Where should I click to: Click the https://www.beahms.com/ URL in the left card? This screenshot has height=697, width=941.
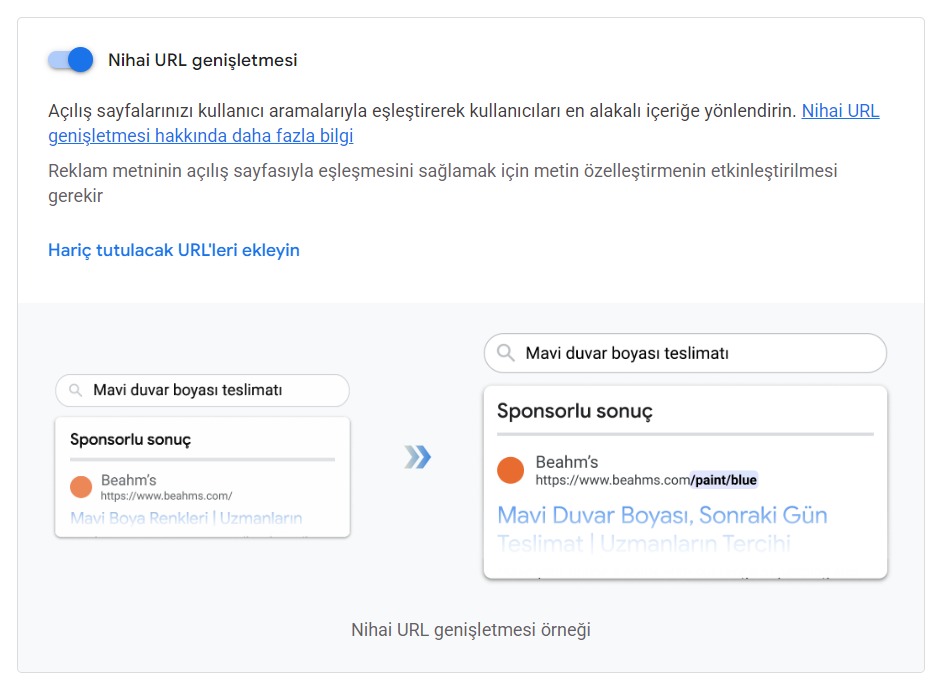(166, 496)
